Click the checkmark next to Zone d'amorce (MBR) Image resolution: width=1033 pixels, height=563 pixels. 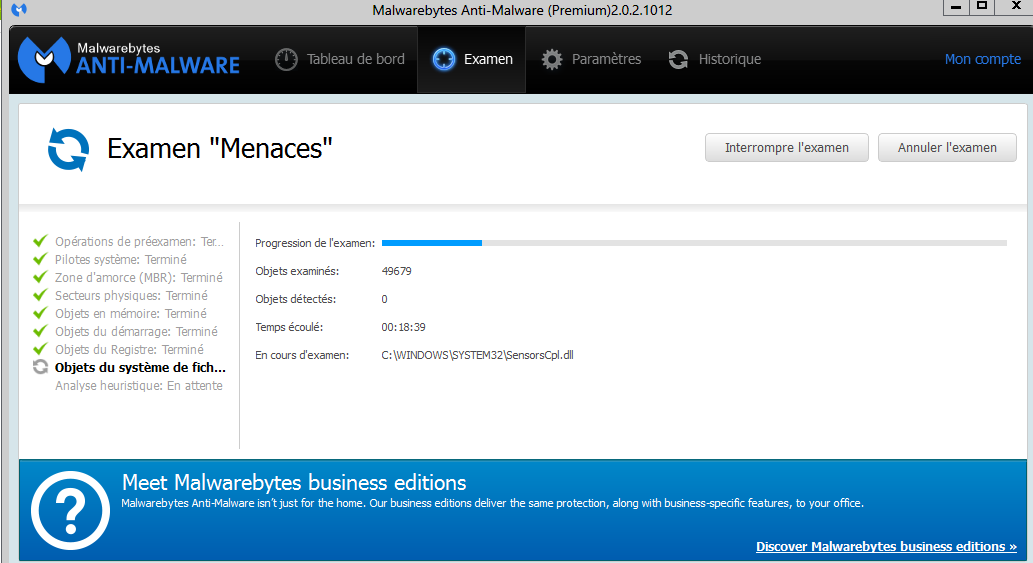pos(40,277)
